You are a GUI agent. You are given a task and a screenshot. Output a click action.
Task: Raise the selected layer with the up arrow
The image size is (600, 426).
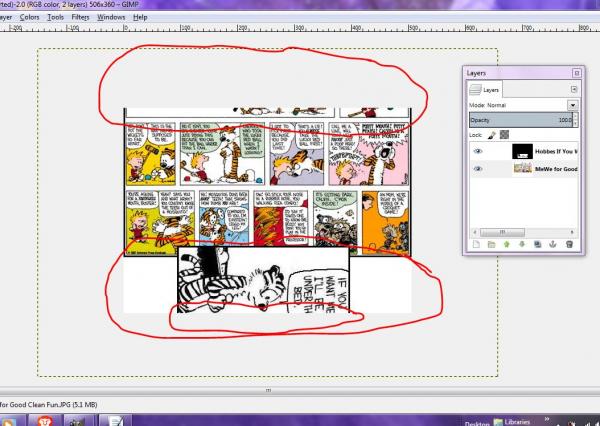point(507,244)
